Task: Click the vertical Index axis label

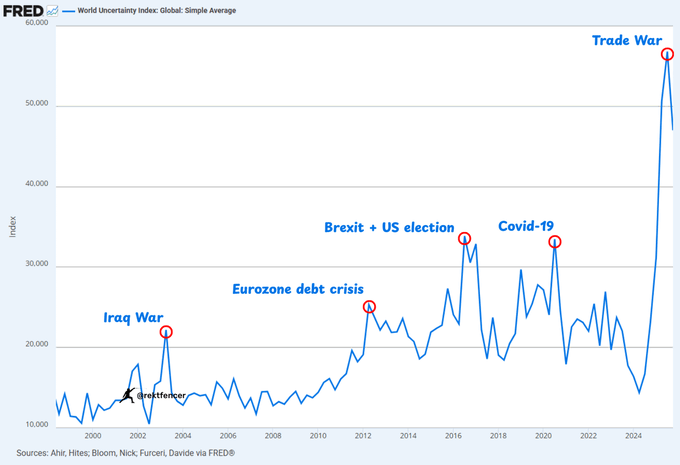Action: pos(14,226)
